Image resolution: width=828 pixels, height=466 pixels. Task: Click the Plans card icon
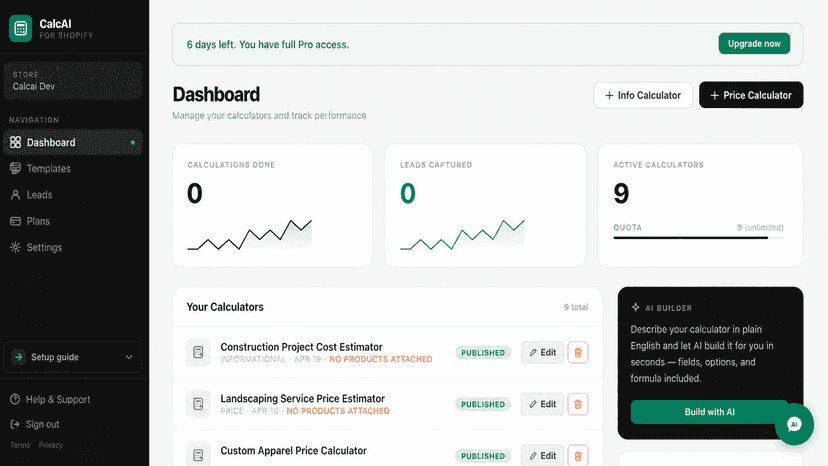tap(15, 221)
